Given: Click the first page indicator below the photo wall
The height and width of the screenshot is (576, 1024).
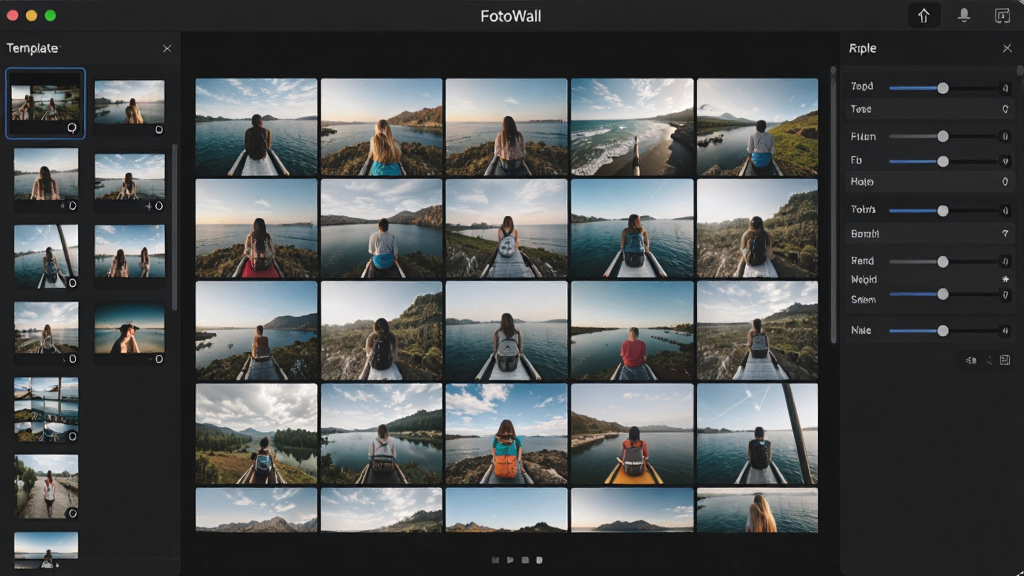Looking at the screenshot, I should (x=495, y=560).
